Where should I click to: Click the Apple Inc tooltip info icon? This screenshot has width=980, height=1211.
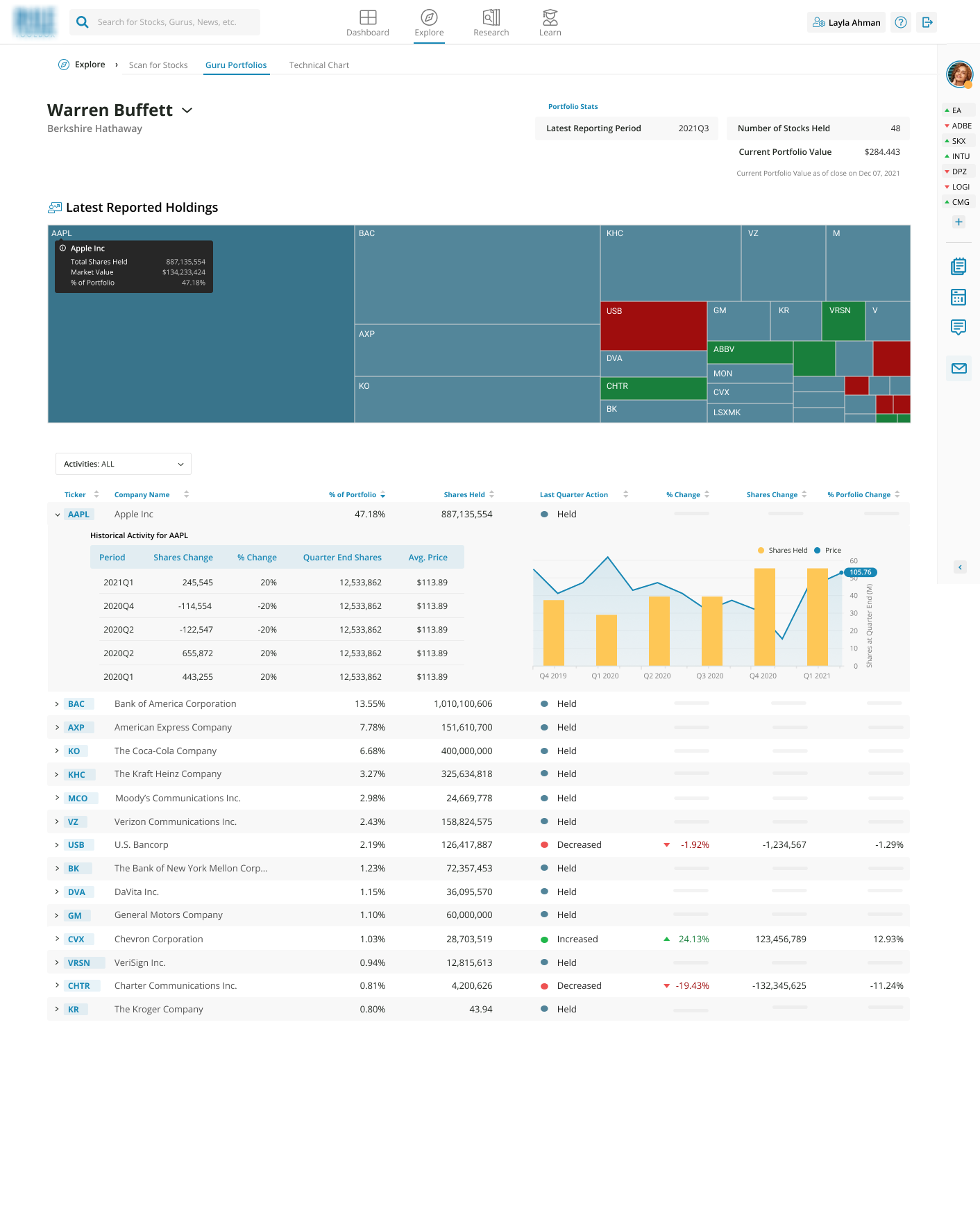pos(62,248)
